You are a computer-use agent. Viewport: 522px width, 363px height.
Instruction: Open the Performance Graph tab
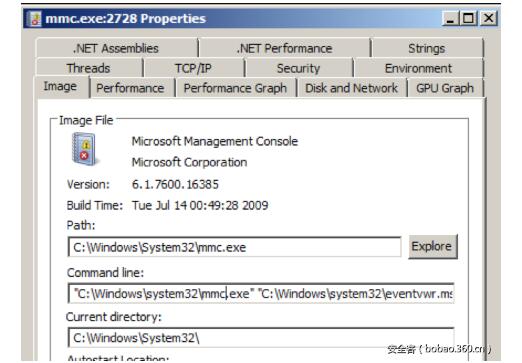coord(235,88)
